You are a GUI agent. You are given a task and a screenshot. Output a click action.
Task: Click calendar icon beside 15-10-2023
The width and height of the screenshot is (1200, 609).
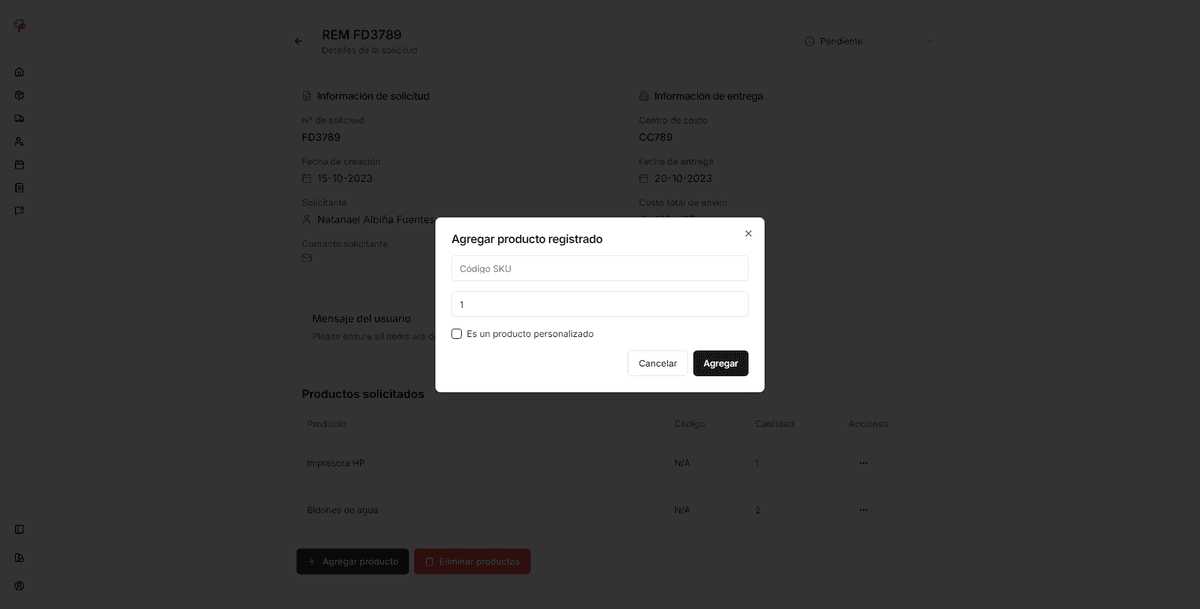(307, 178)
